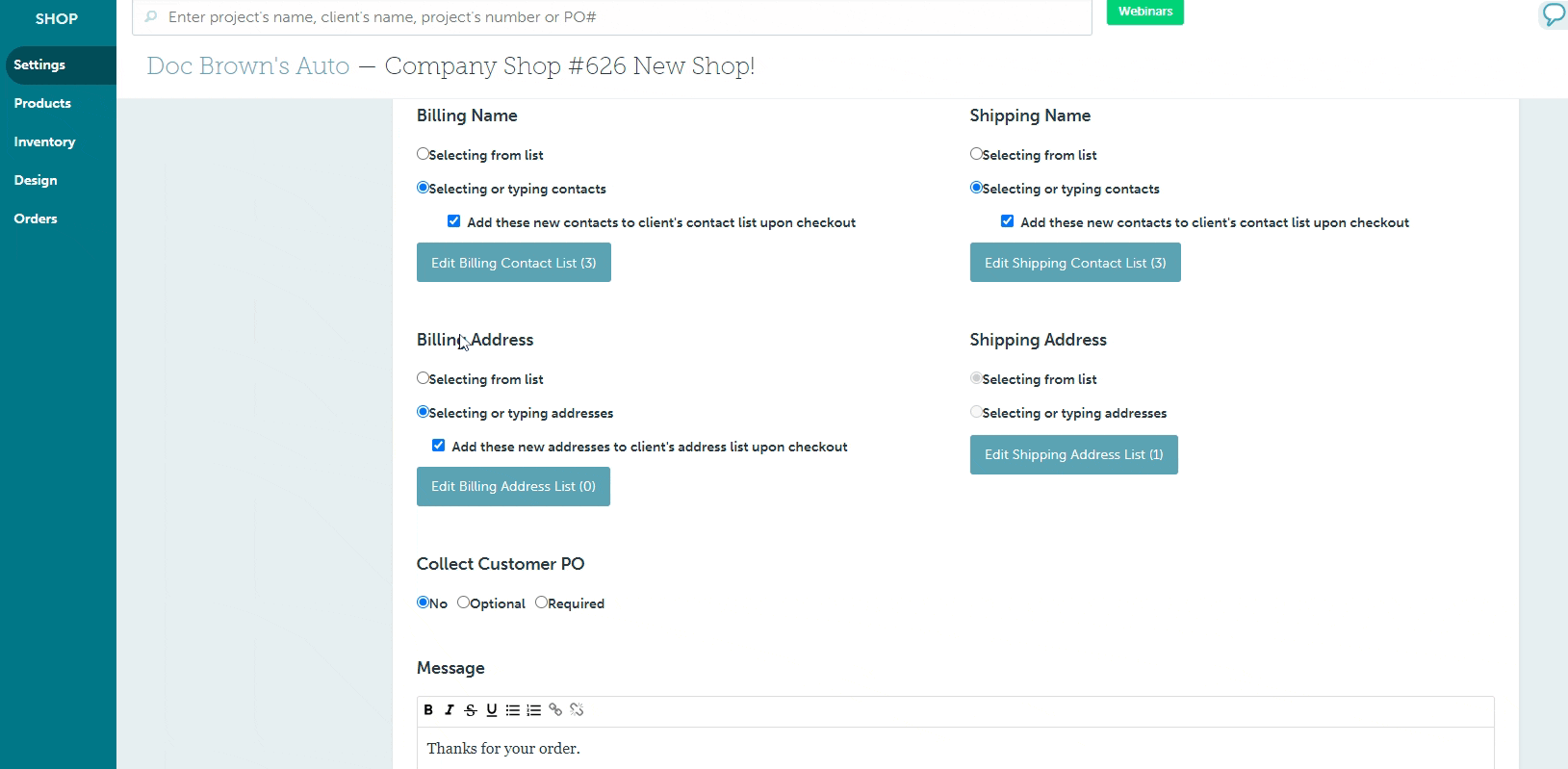Click the insert link icon
Screen dimensions: 1568x769
point(555,710)
